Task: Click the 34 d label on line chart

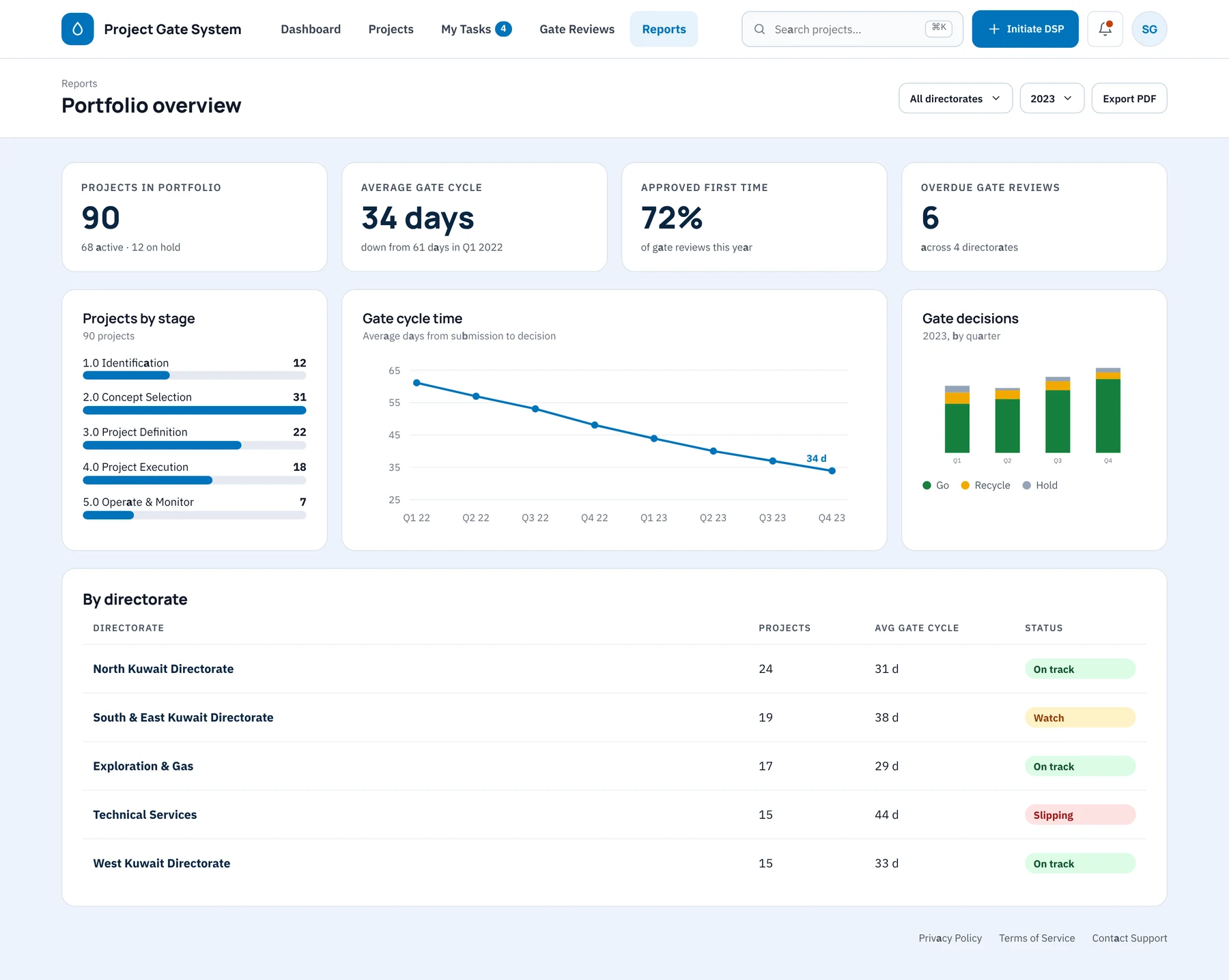Action: click(x=816, y=459)
